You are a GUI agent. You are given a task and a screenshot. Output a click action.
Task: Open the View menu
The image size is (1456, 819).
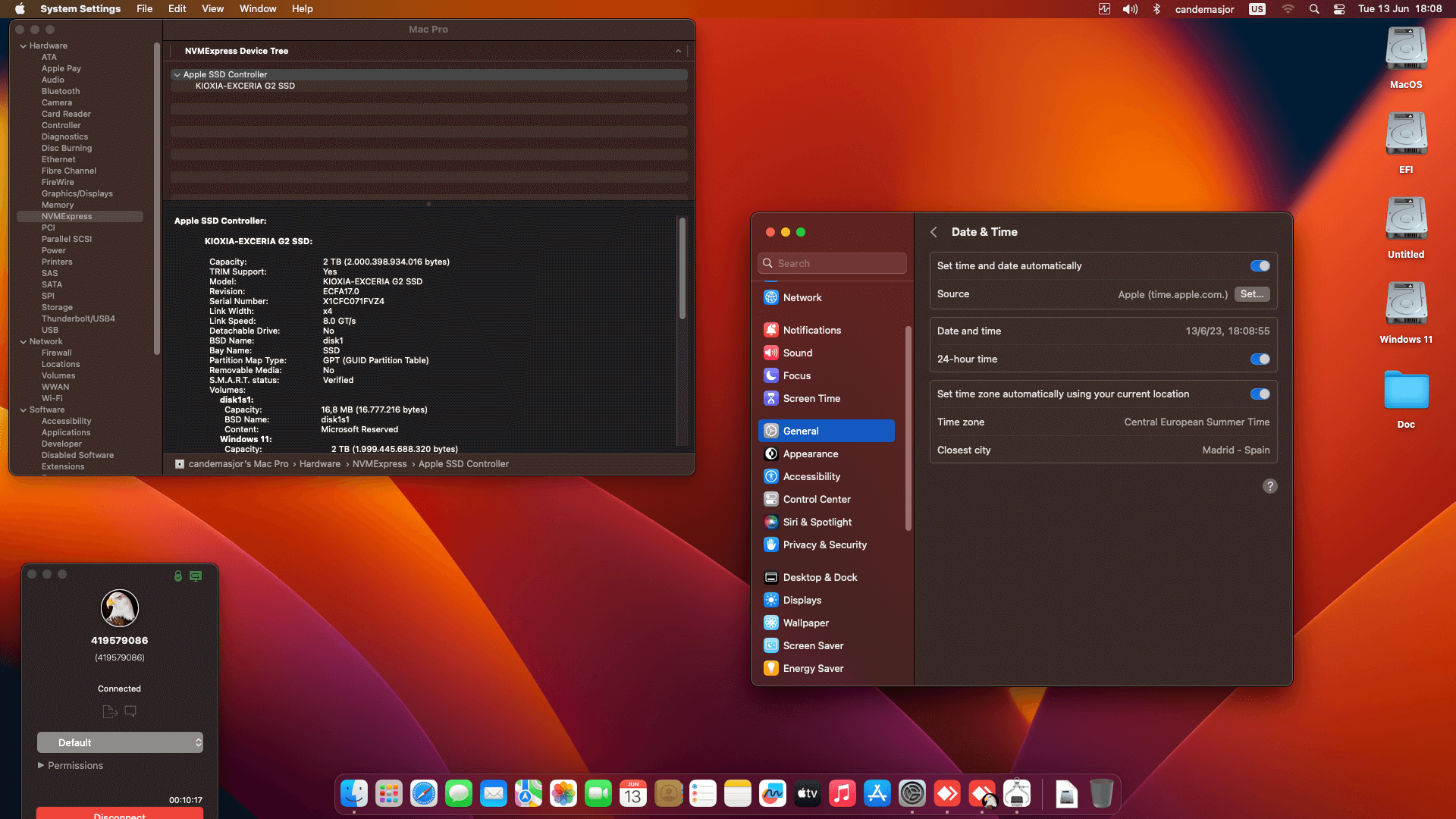click(x=212, y=9)
